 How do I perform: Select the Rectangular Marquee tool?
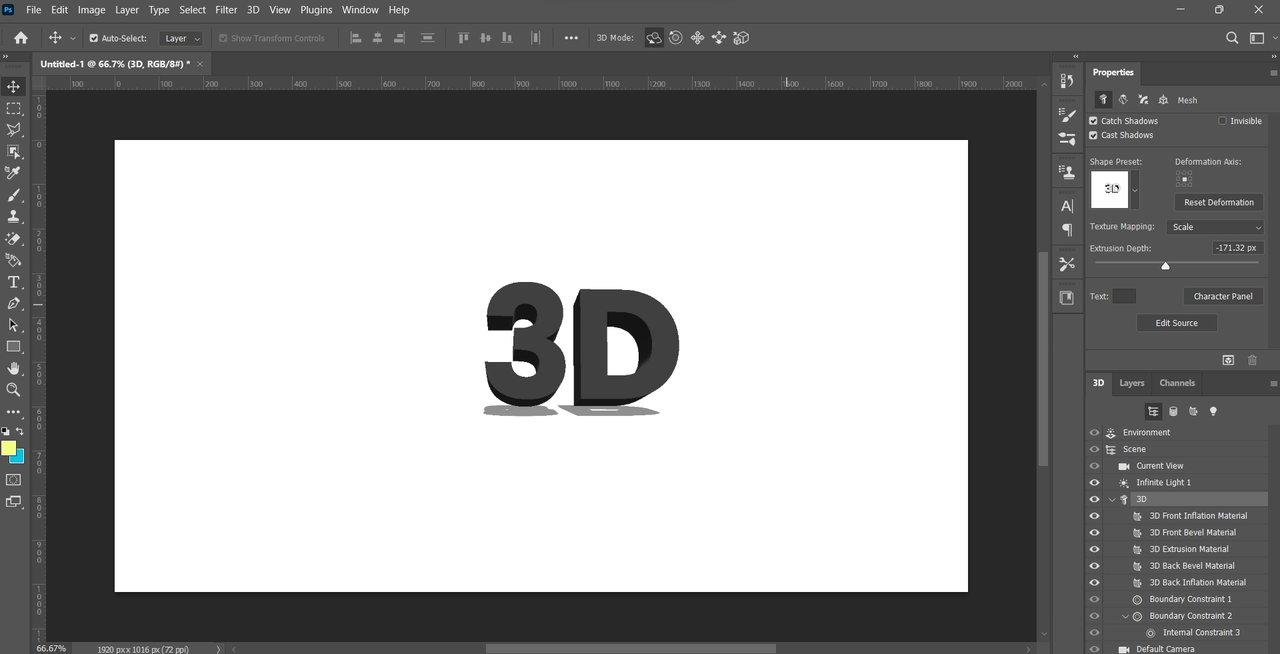14,108
